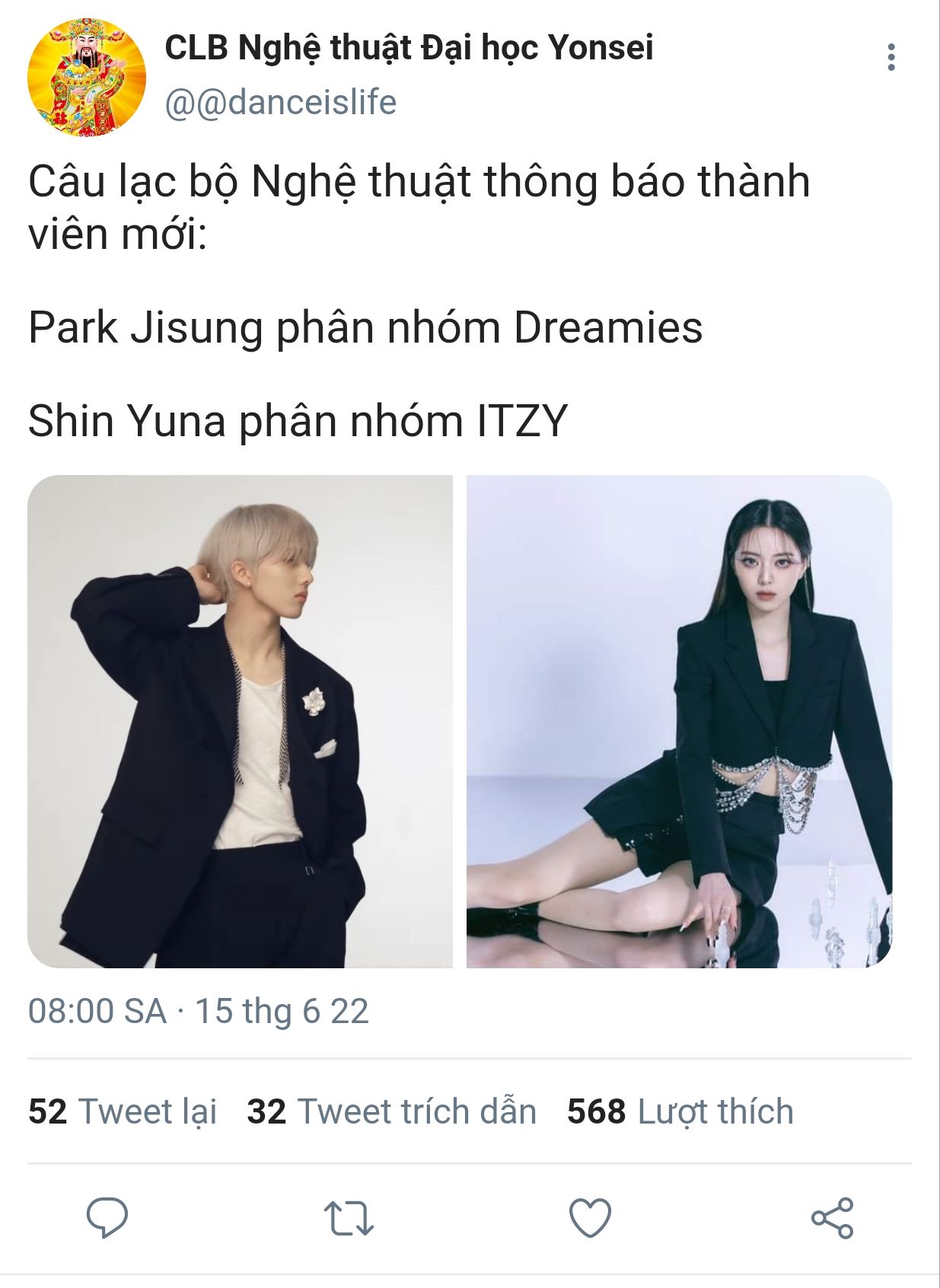This screenshot has height=1288, width=940.
Task: Open CLB Nghệ thuật Đại học Yonsei profile name
Action: [409, 47]
